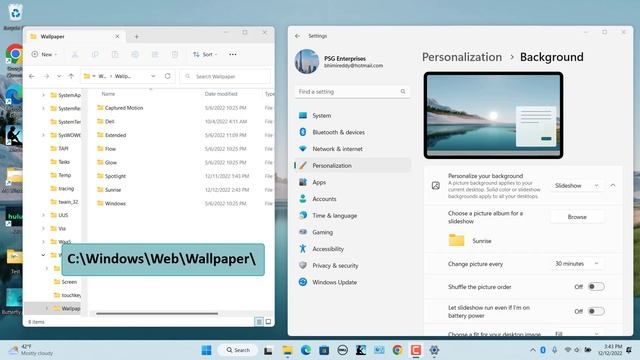
Task: Select Apps in Settings sidebar
Action: 352,182
